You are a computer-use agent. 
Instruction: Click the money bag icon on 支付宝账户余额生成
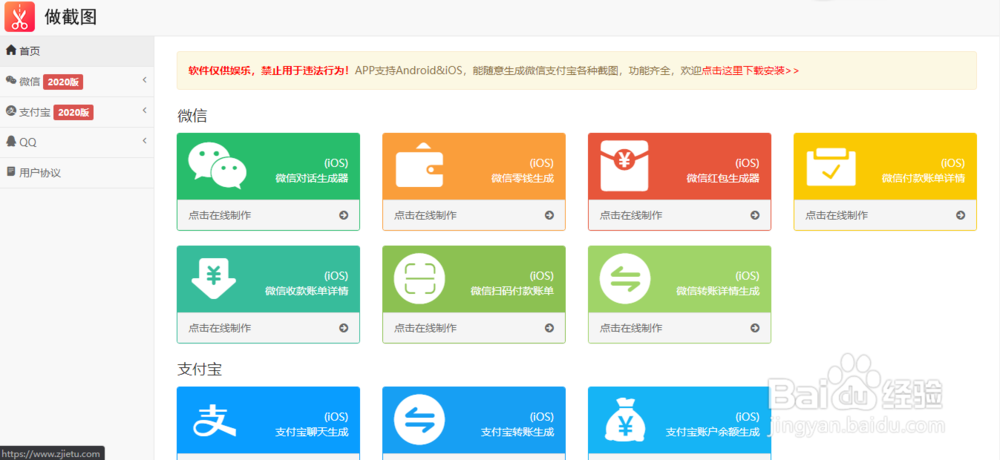(625, 420)
